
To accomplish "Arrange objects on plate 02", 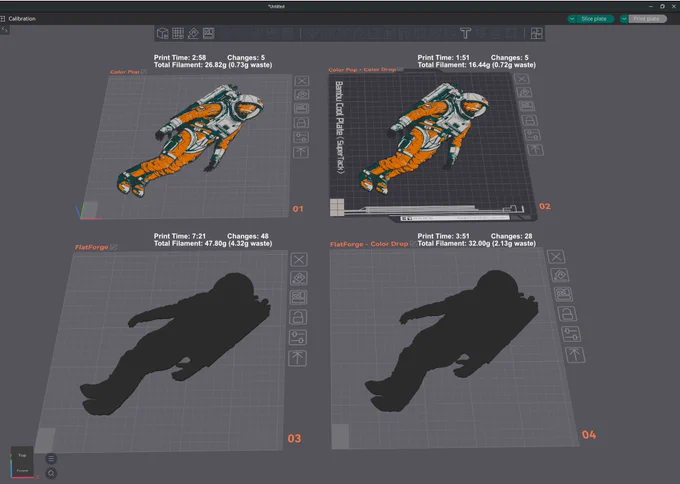I will 527,106.
